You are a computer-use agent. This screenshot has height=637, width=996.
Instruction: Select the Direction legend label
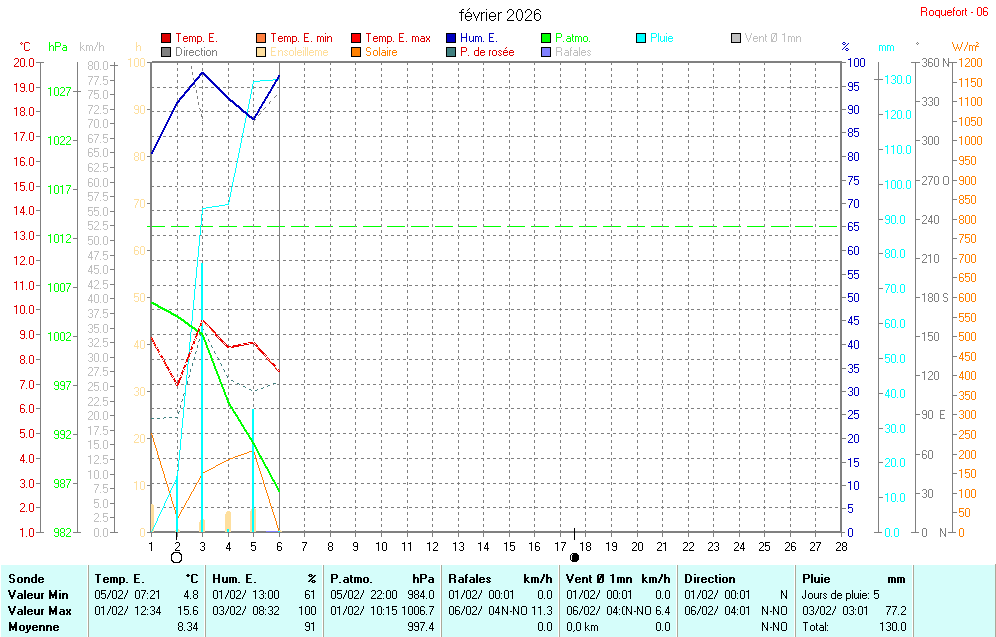[196, 52]
